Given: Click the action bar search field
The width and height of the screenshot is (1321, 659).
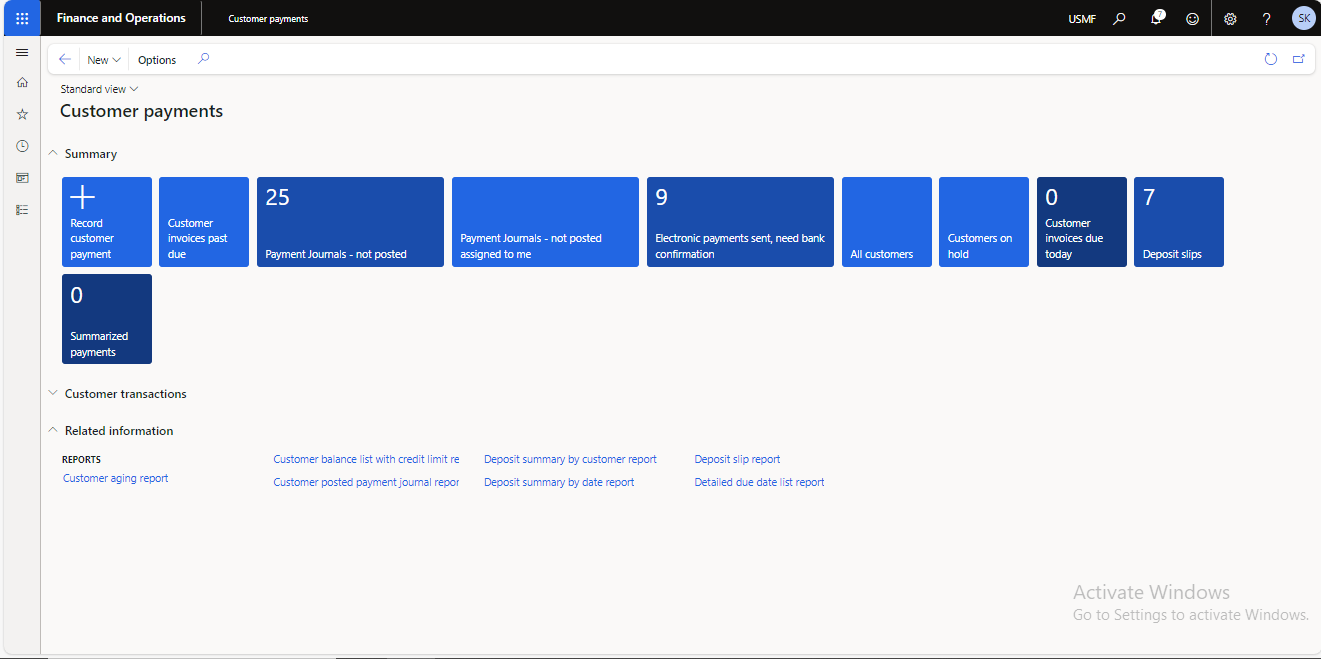Looking at the screenshot, I should (x=204, y=59).
